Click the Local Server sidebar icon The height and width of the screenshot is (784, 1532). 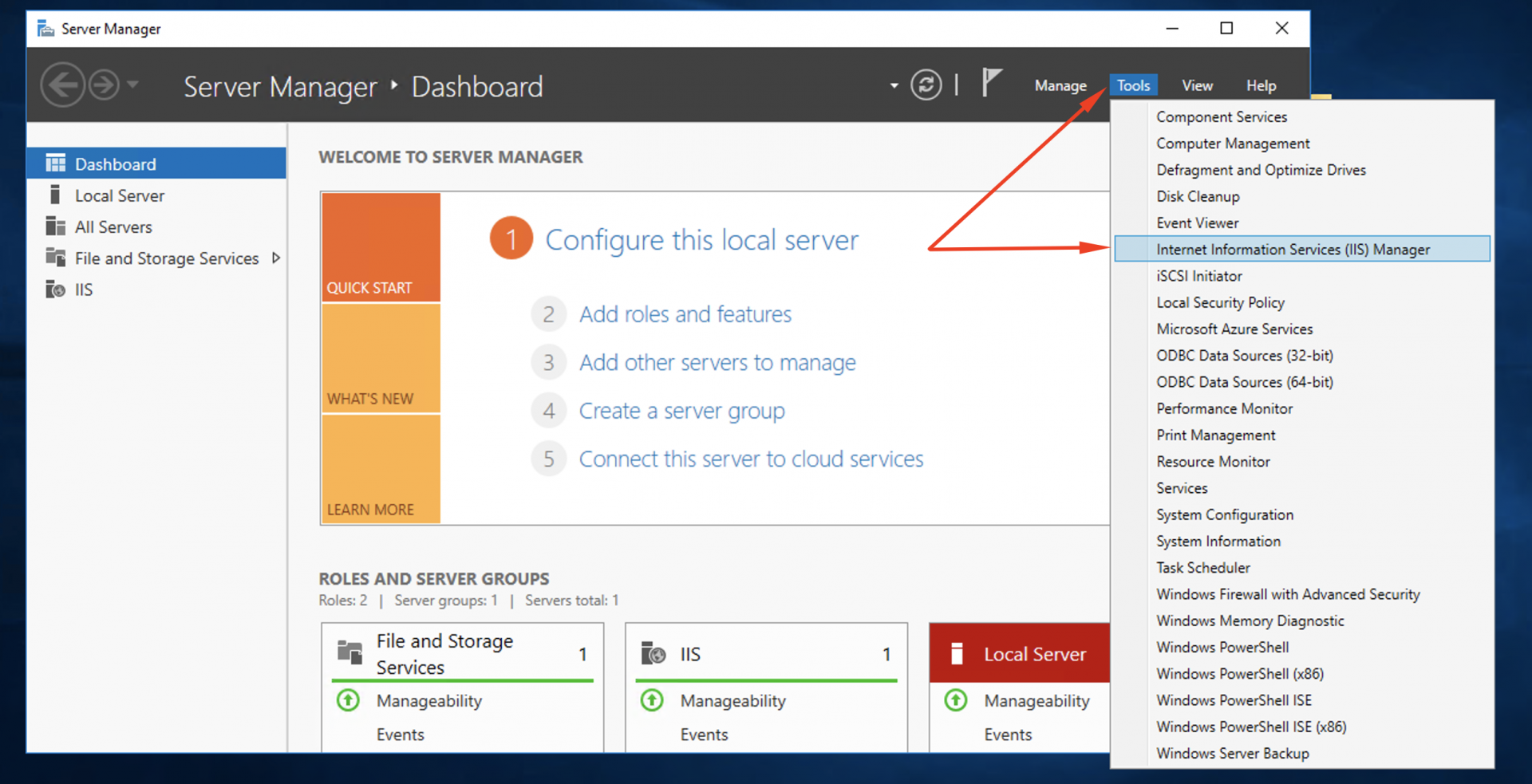[55, 195]
